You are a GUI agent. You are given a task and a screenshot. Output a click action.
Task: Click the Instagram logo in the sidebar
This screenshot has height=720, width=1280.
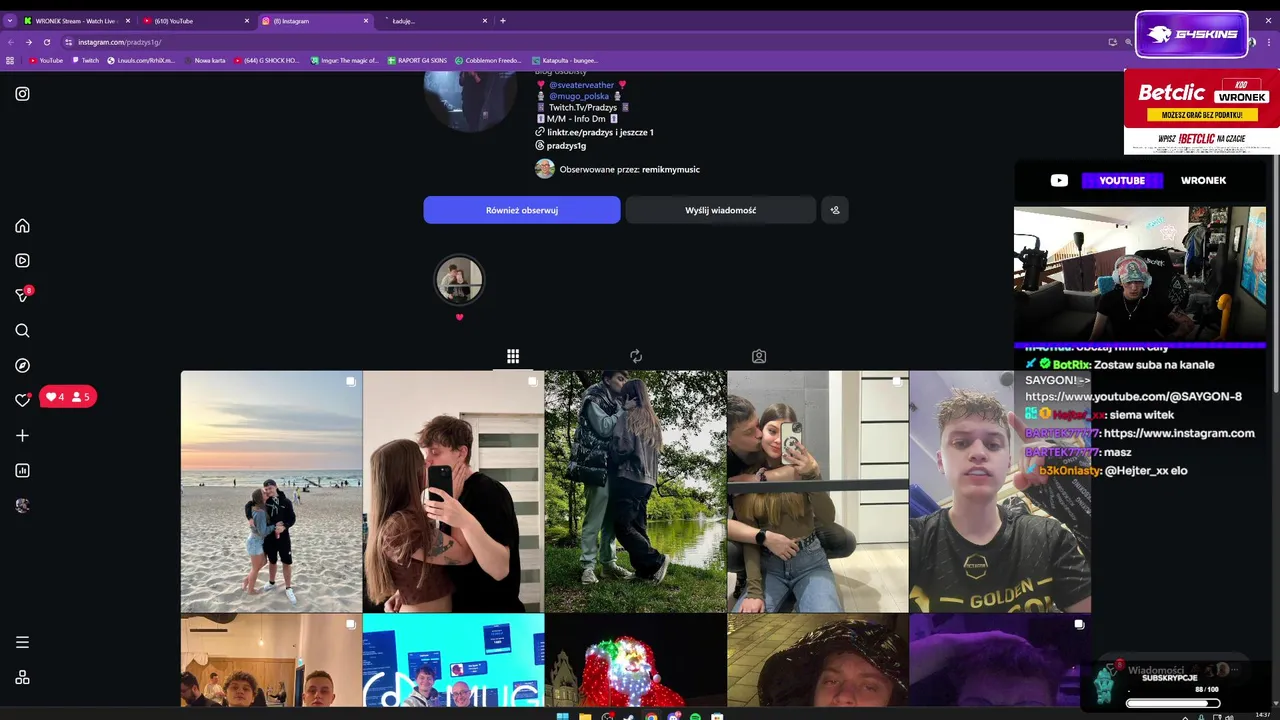22,94
